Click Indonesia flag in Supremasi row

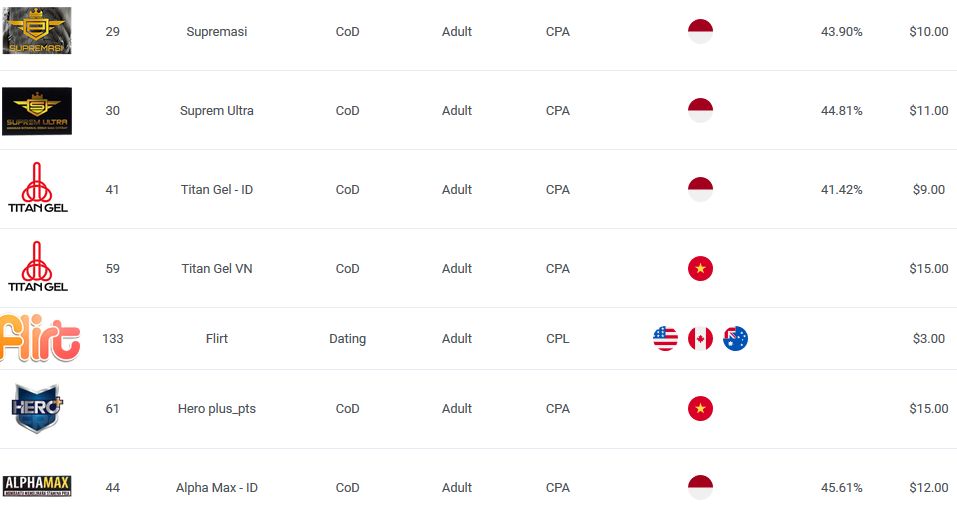(x=700, y=31)
